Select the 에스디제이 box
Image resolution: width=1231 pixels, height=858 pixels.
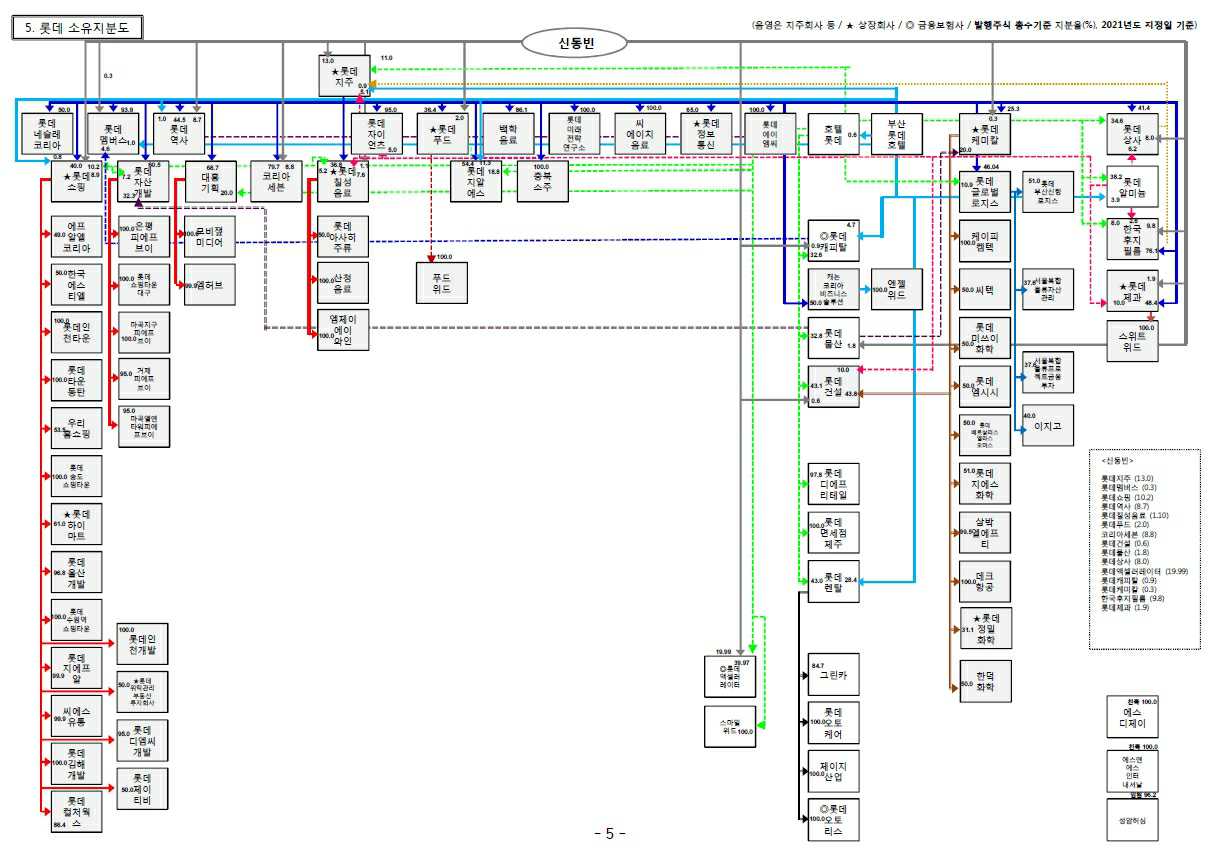[1133, 716]
